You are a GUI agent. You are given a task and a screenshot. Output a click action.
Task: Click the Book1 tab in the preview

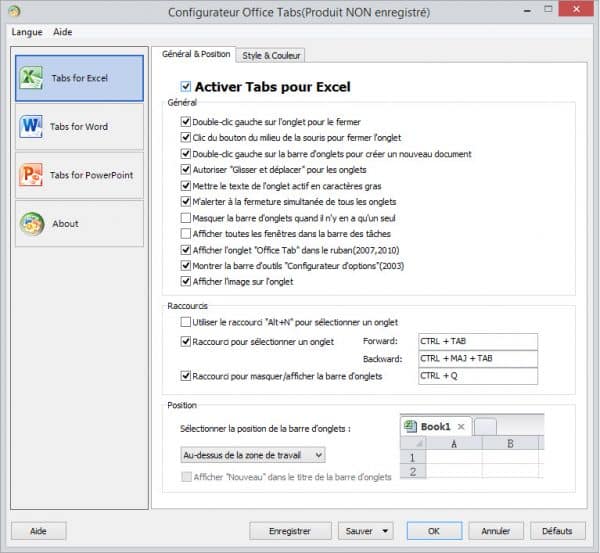click(435, 426)
